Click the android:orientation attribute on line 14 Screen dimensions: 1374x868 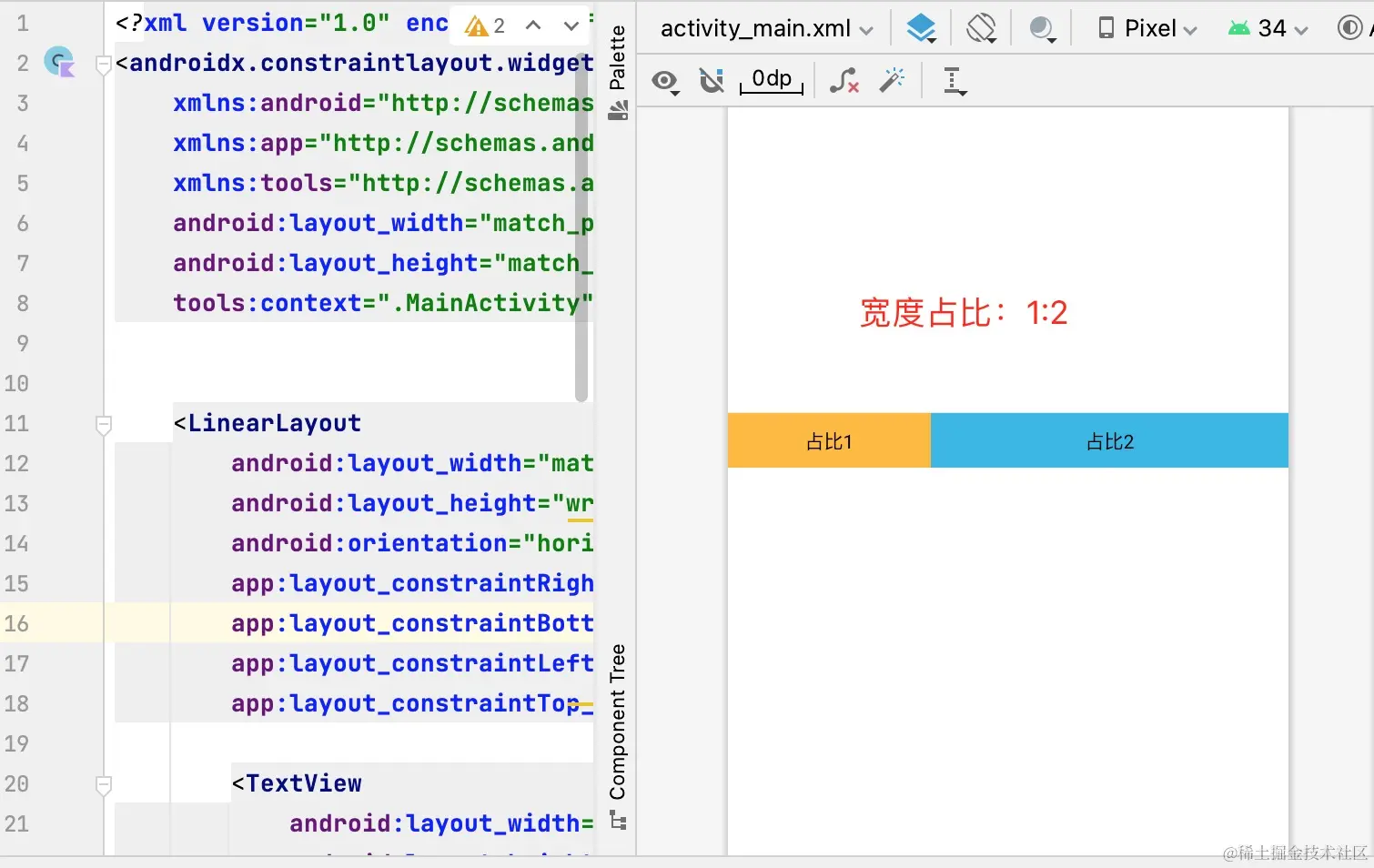coord(412,543)
